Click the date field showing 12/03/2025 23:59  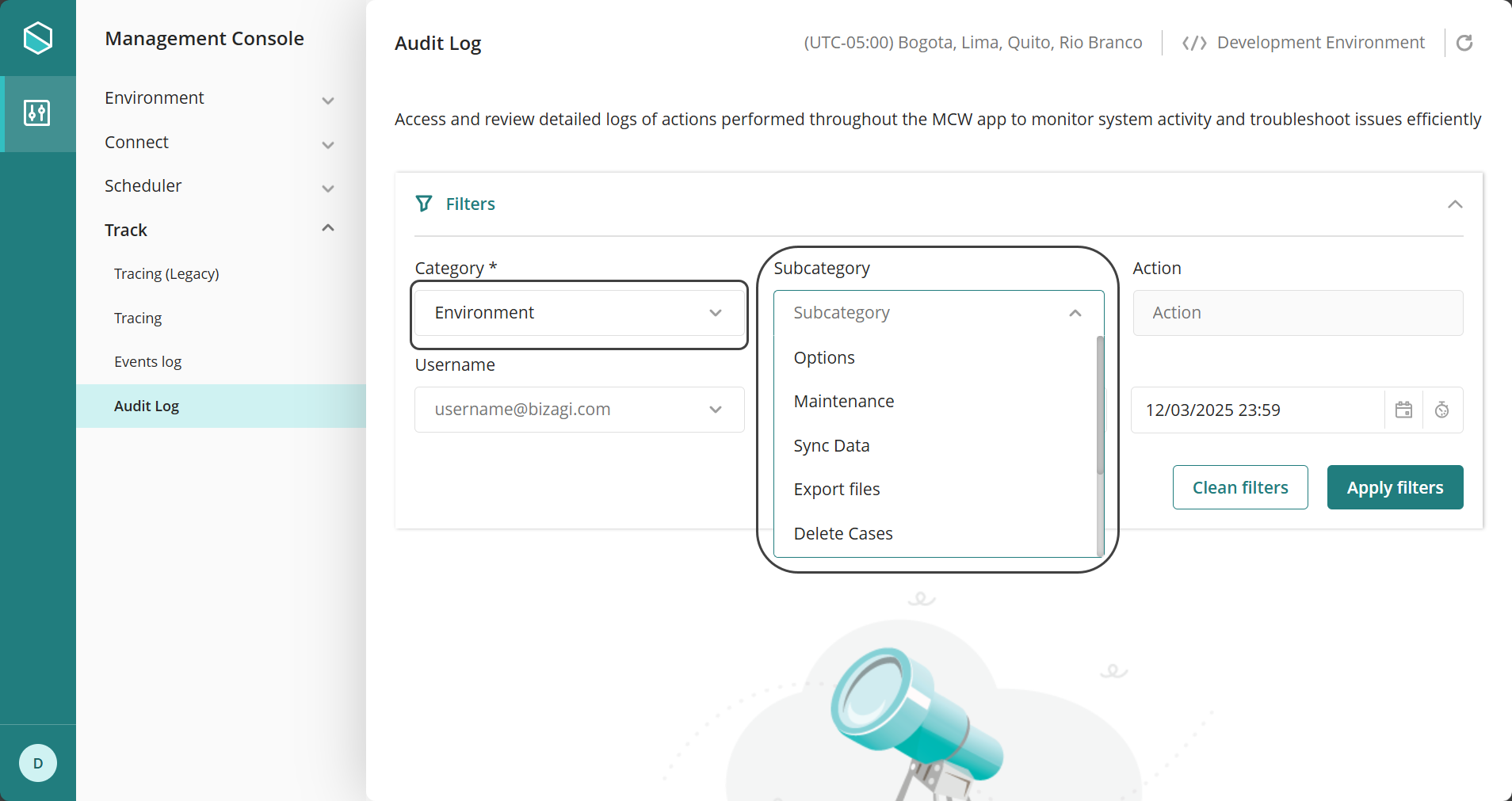(1257, 410)
